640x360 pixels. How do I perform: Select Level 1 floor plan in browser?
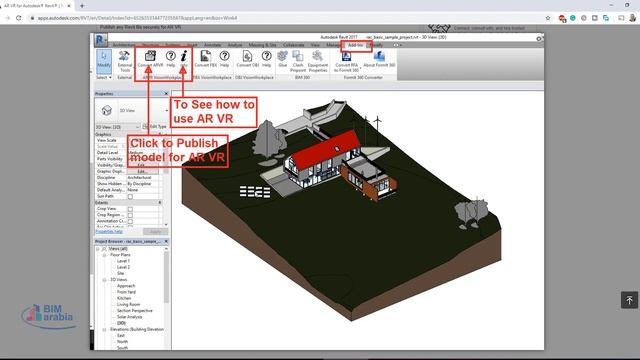click(123, 261)
